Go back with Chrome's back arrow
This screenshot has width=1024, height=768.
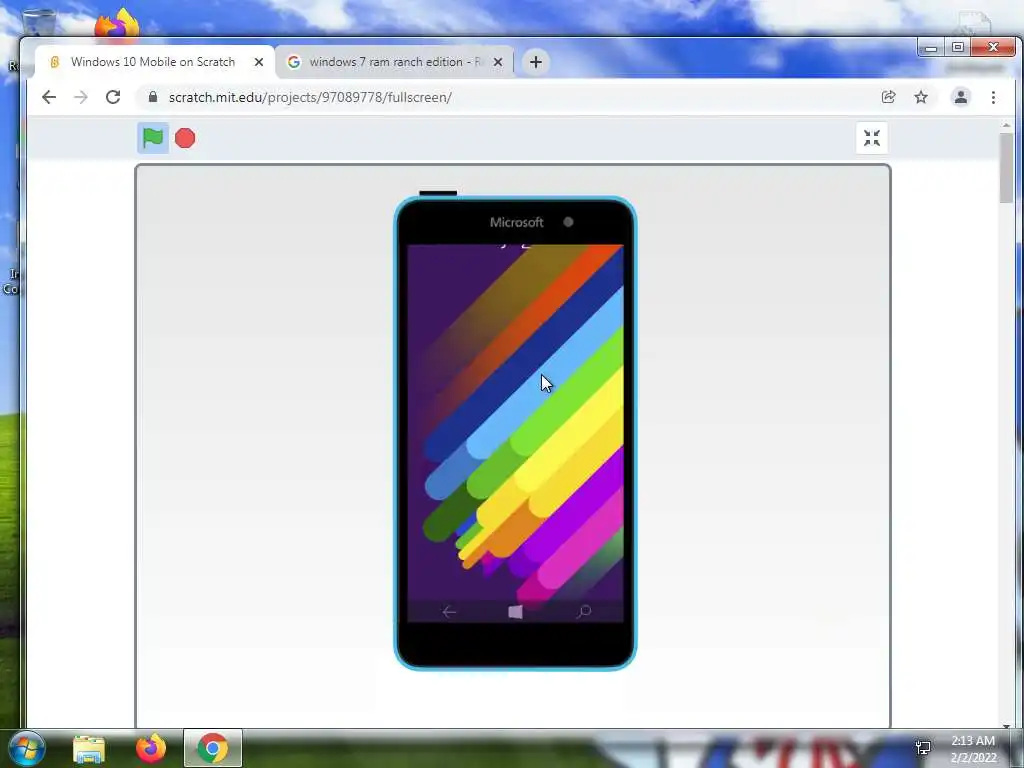[49, 97]
